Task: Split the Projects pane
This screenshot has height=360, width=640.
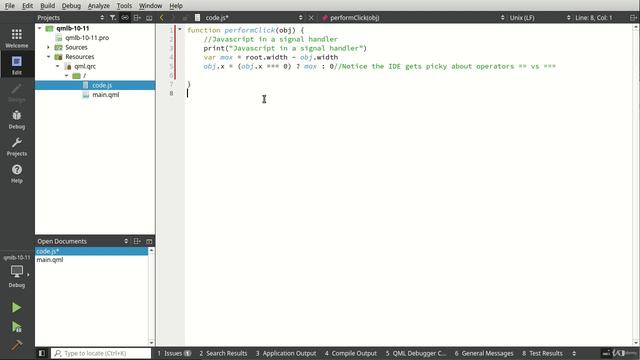Action: tap(137, 18)
